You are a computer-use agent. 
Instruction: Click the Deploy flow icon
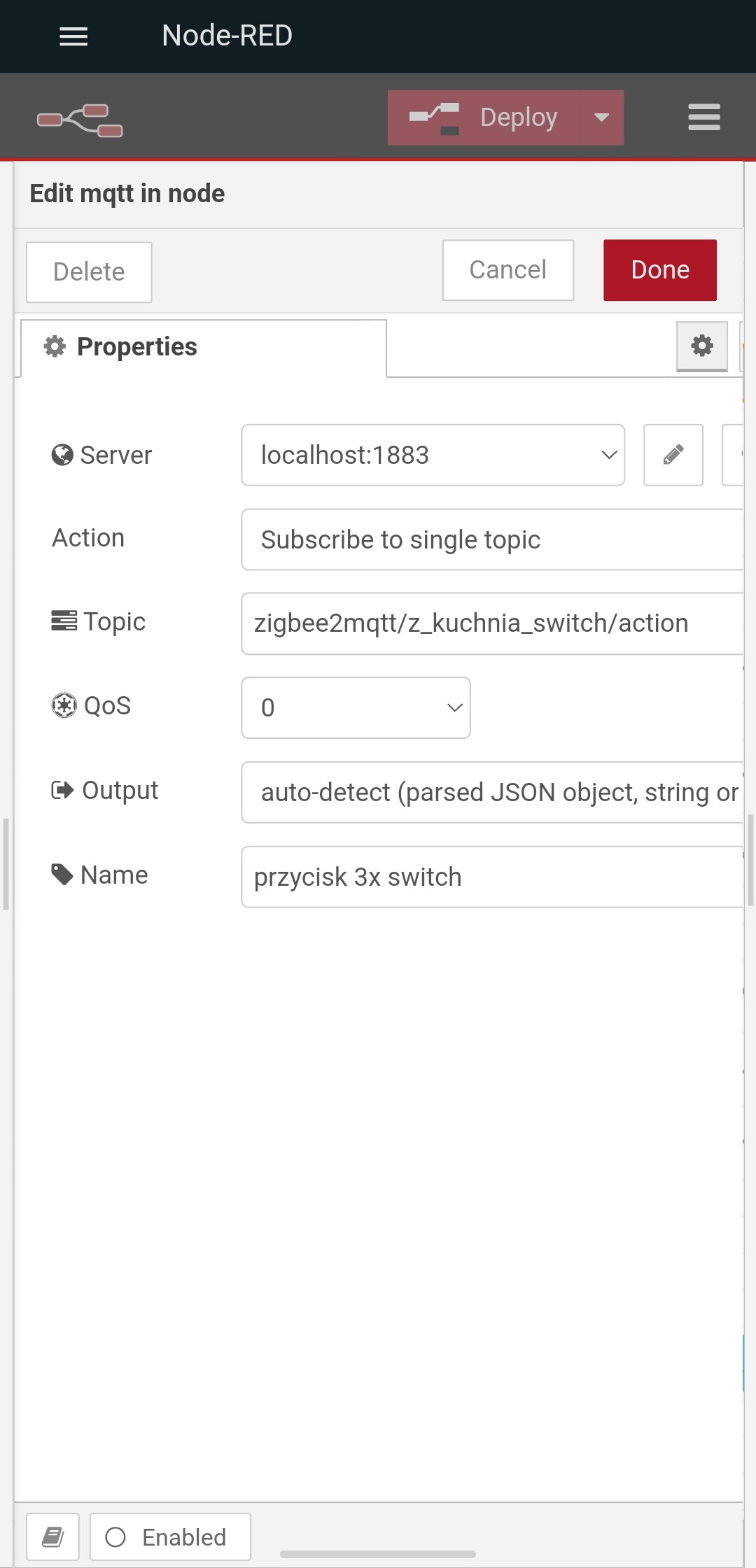tap(435, 118)
